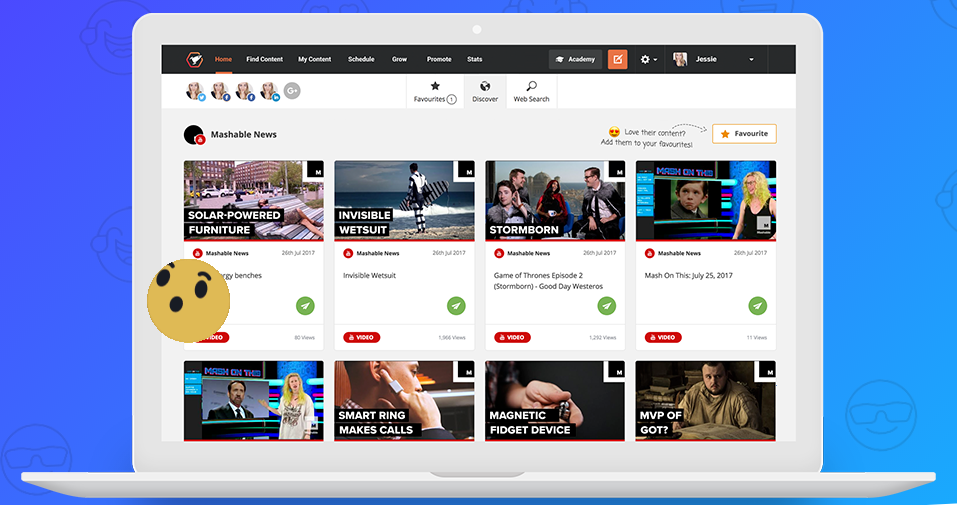Screen dimensions: 957x505
Task: Go to Find Content menu
Action: [264, 59]
